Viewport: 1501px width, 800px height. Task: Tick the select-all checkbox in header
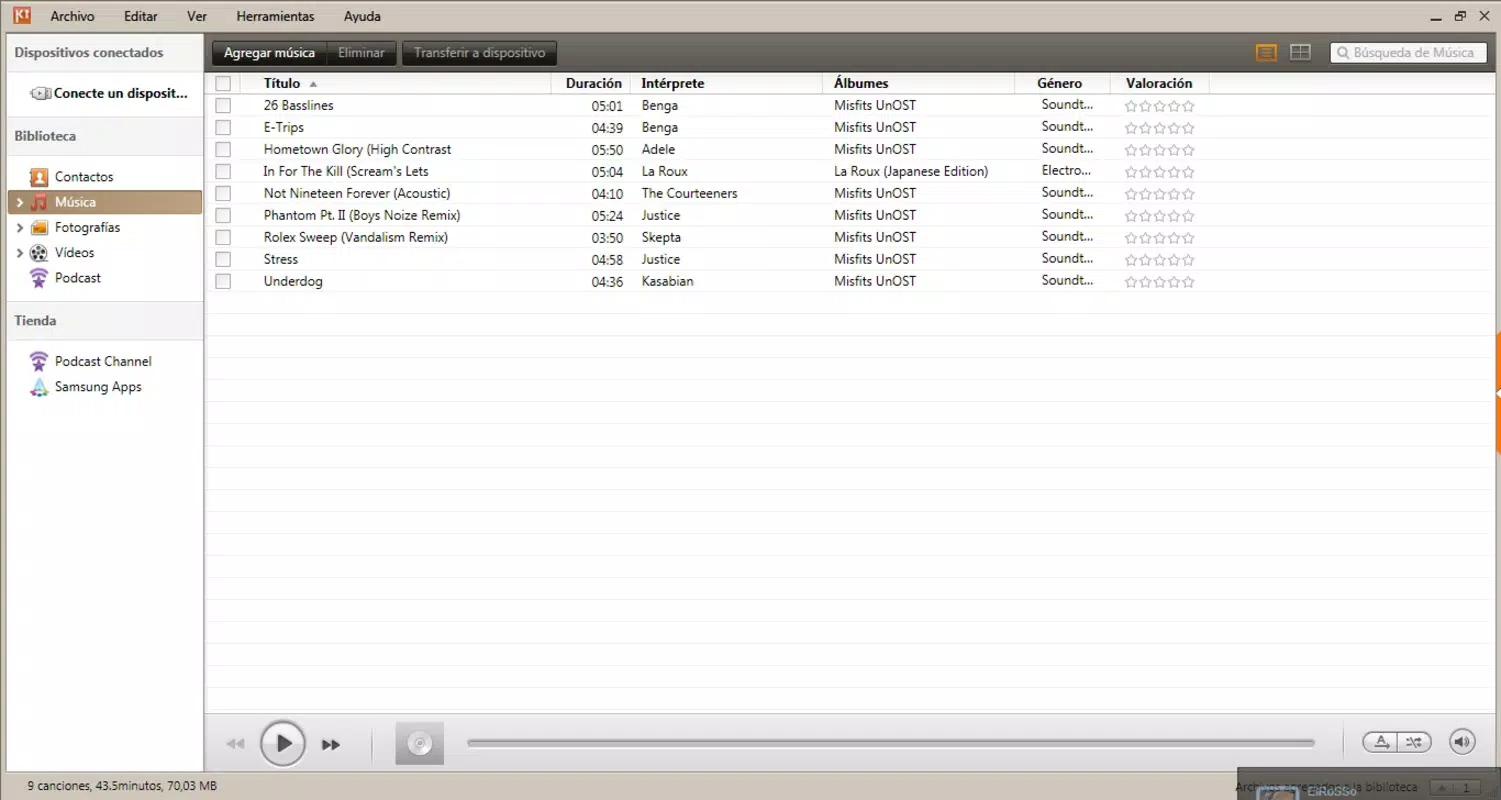[x=223, y=84]
